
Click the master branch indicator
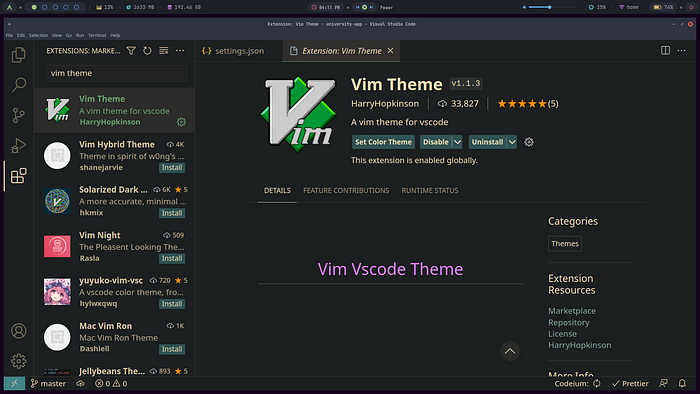tap(48, 383)
